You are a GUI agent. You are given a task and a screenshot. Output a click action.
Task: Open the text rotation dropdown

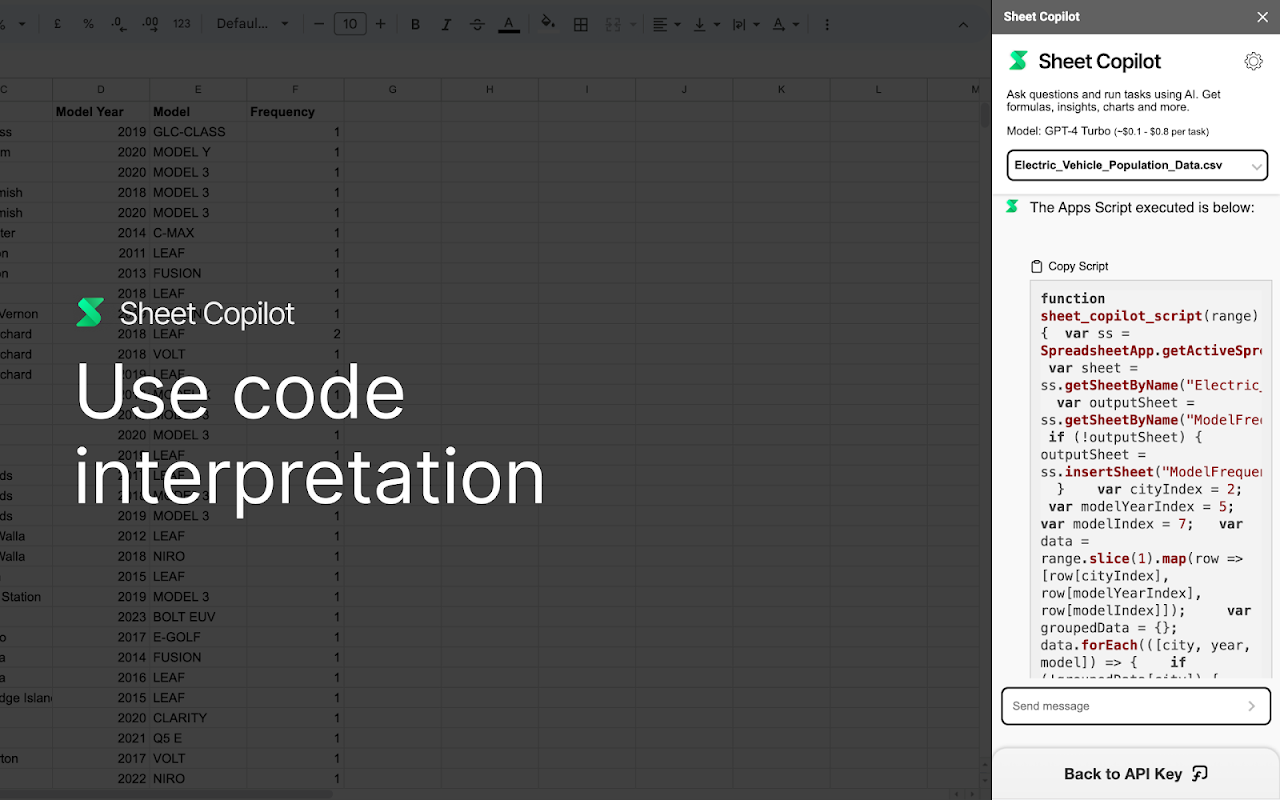click(x=785, y=24)
